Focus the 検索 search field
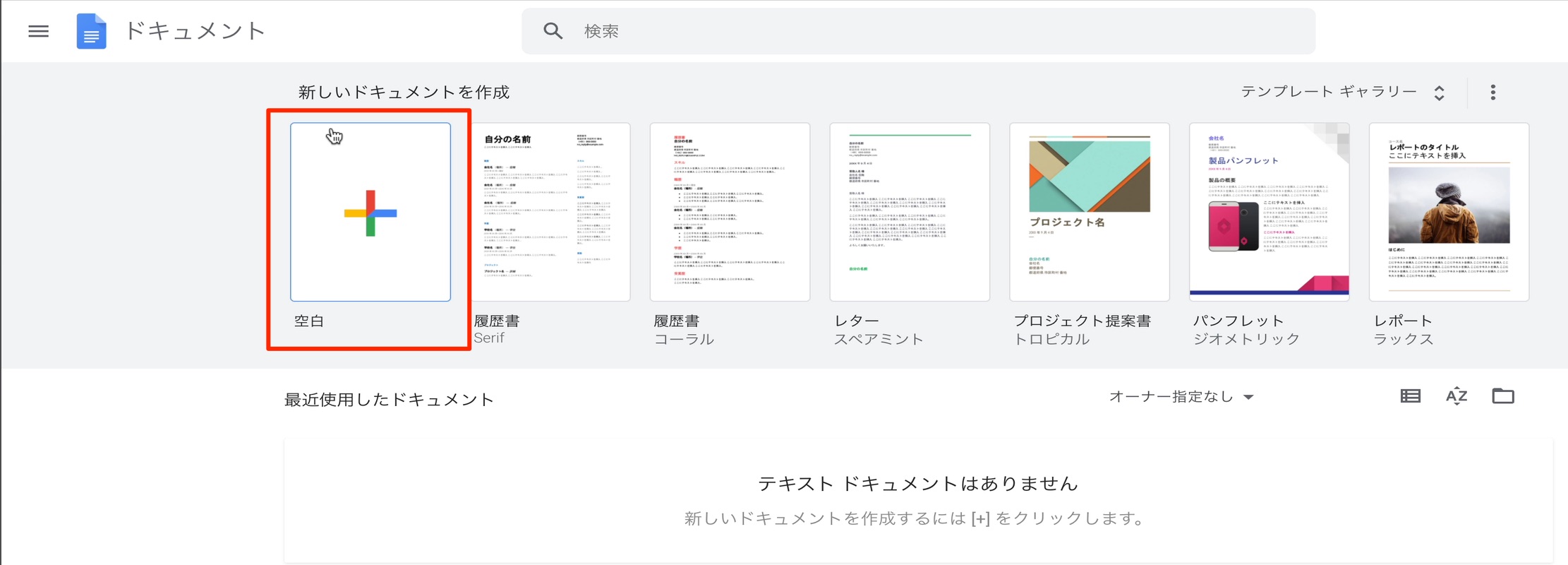Image resolution: width=1568 pixels, height=565 pixels. click(918, 31)
